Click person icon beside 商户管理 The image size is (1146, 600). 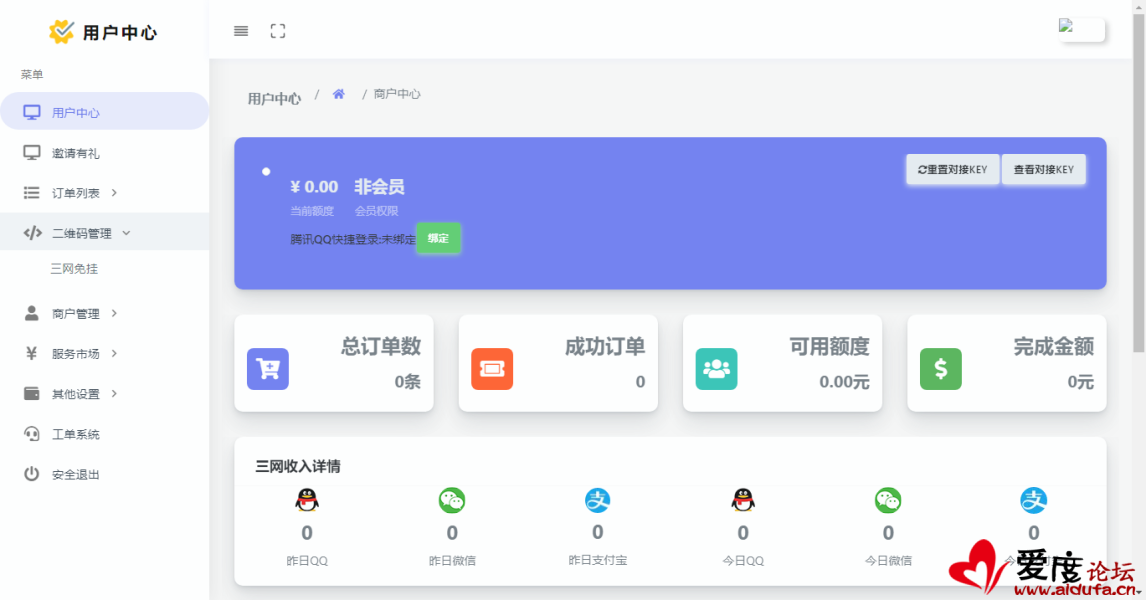click(x=31, y=313)
